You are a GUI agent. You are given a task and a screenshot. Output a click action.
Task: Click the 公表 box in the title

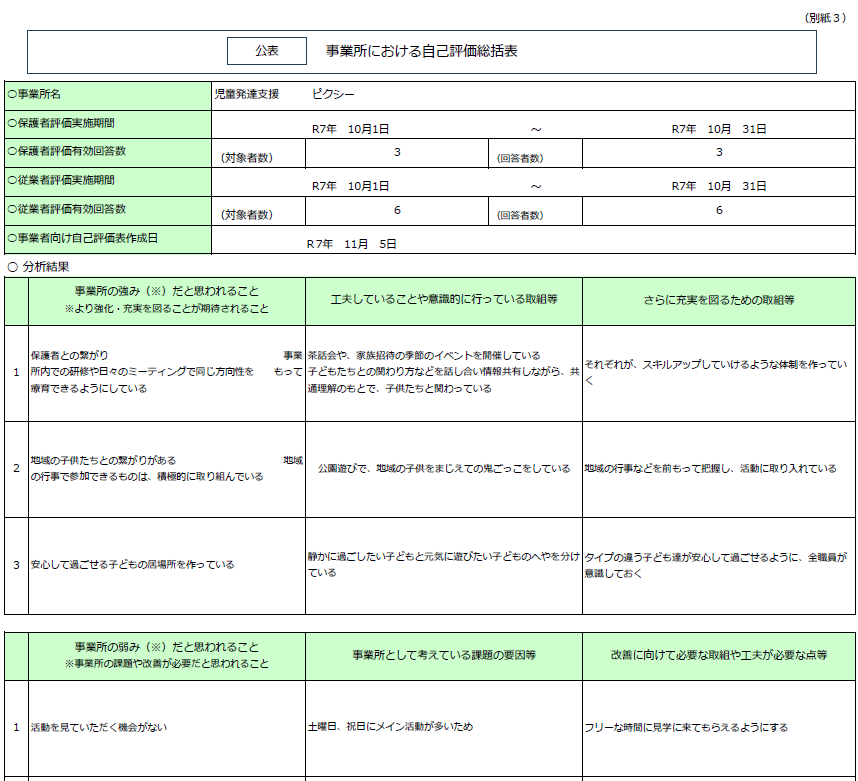pos(266,50)
